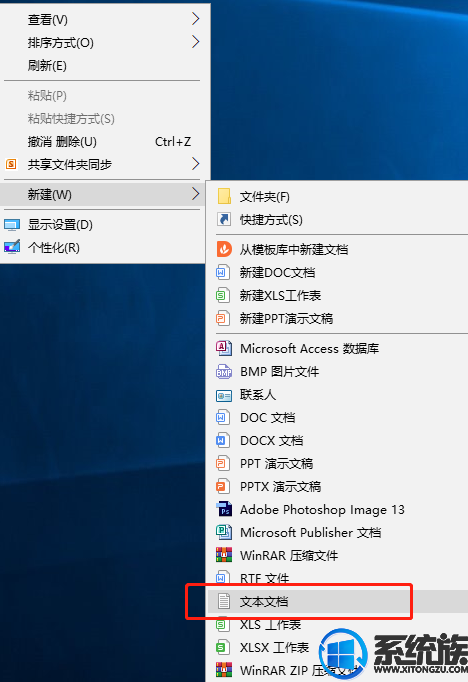Image resolution: width=468 pixels, height=682 pixels.
Task: Click the icon next to 新建PPT演示文稿
Action: click(x=222, y=318)
